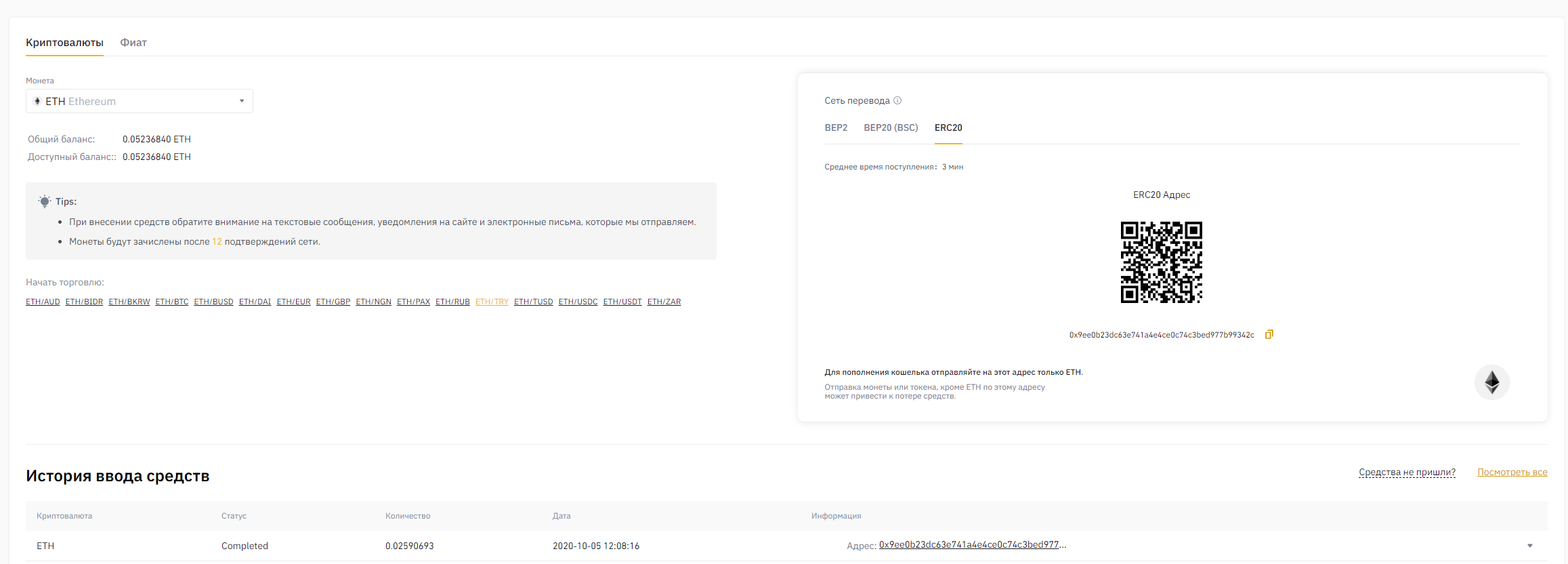
Task: Open the ETH/EUR trading pair
Action: 294,302
